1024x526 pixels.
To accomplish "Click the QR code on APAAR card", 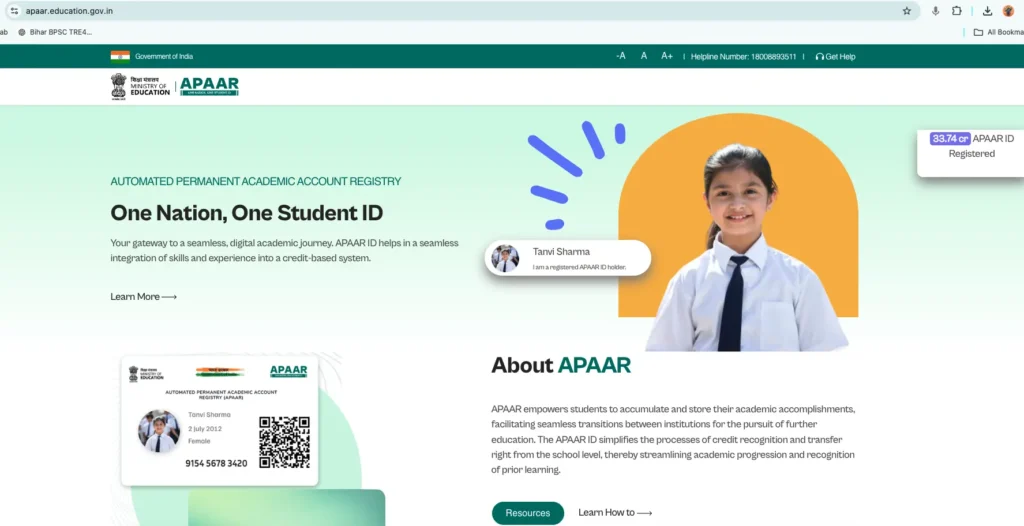I will 284,442.
